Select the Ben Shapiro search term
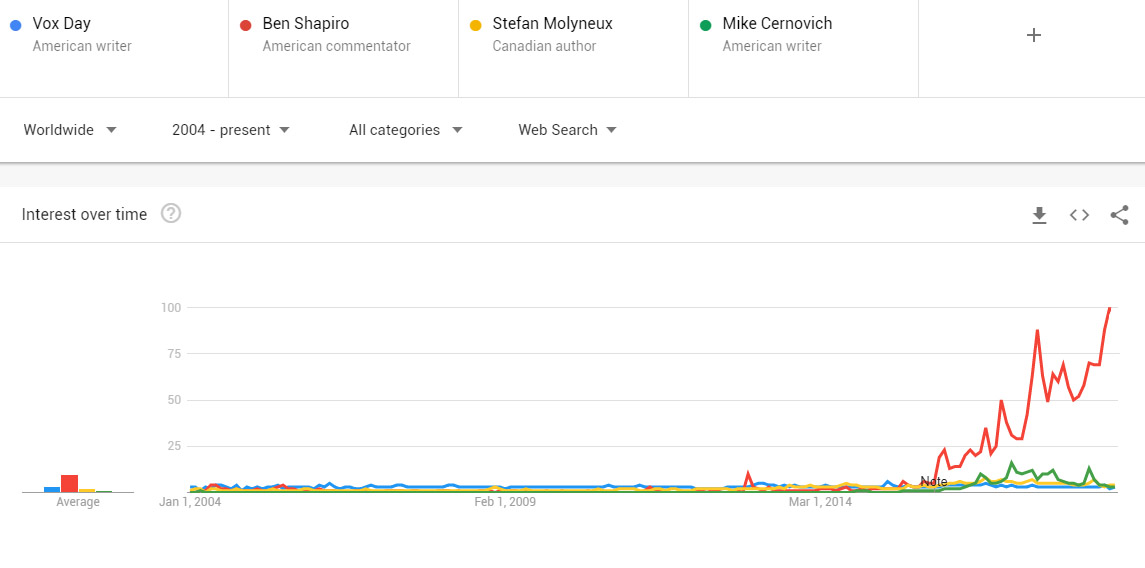Image resolution: width=1145 pixels, height=568 pixels. point(306,23)
